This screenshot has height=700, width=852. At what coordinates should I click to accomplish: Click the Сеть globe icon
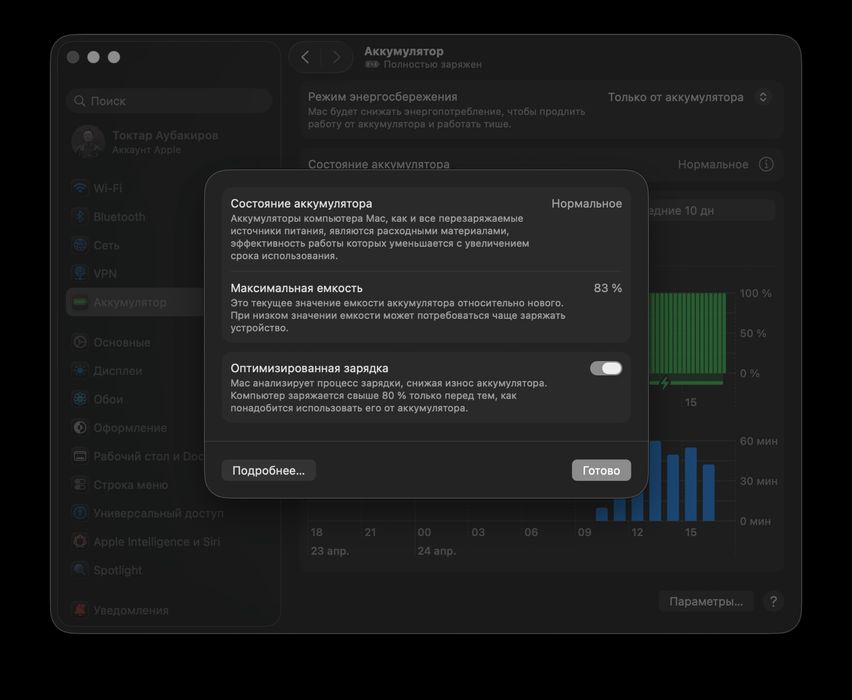click(x=80, y=245)
